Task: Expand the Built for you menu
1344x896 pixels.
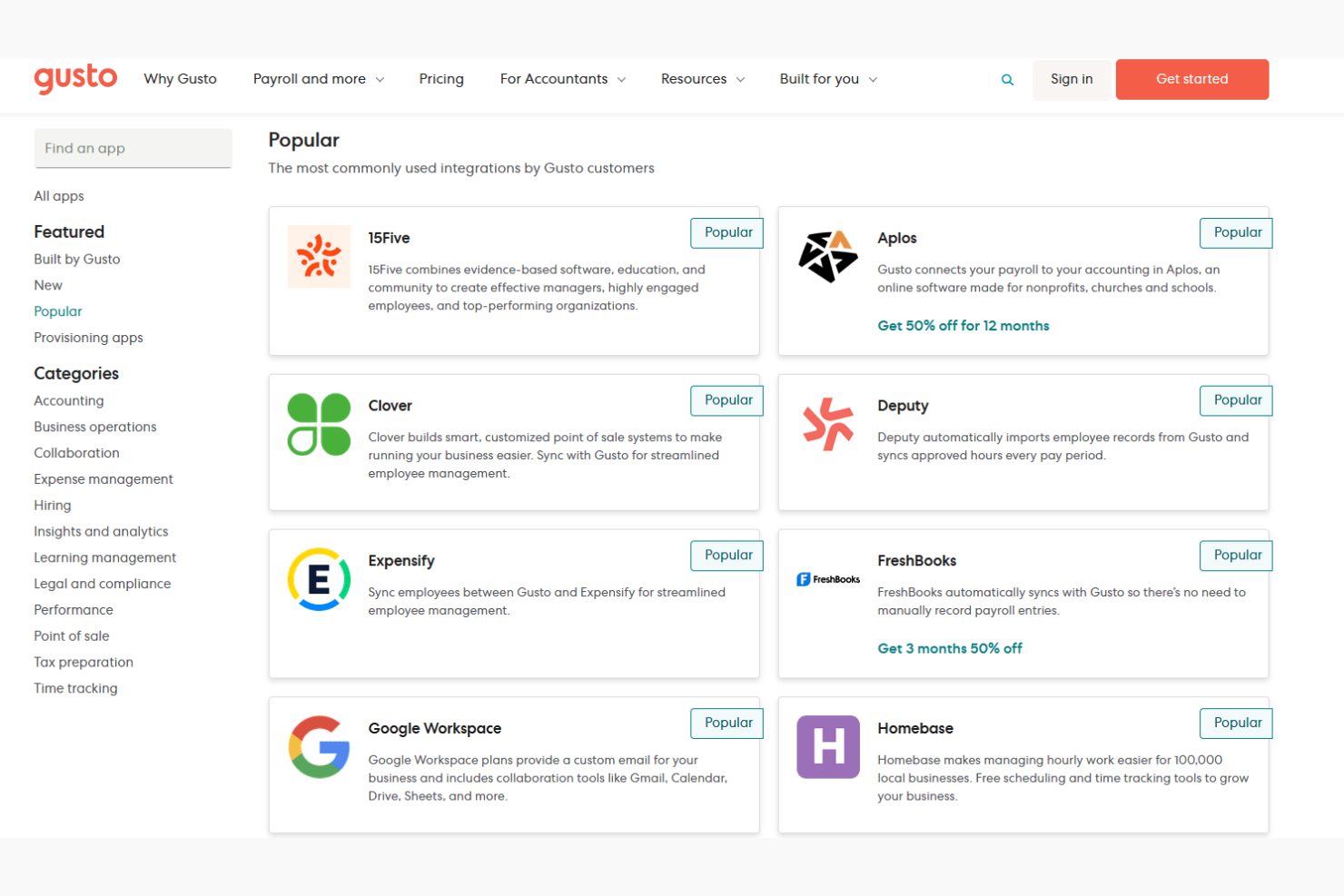Action: (826, 79)
